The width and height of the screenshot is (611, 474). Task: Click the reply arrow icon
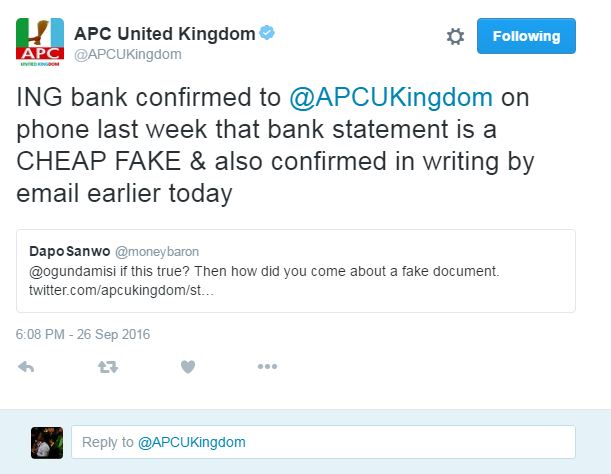pos(27,367)
